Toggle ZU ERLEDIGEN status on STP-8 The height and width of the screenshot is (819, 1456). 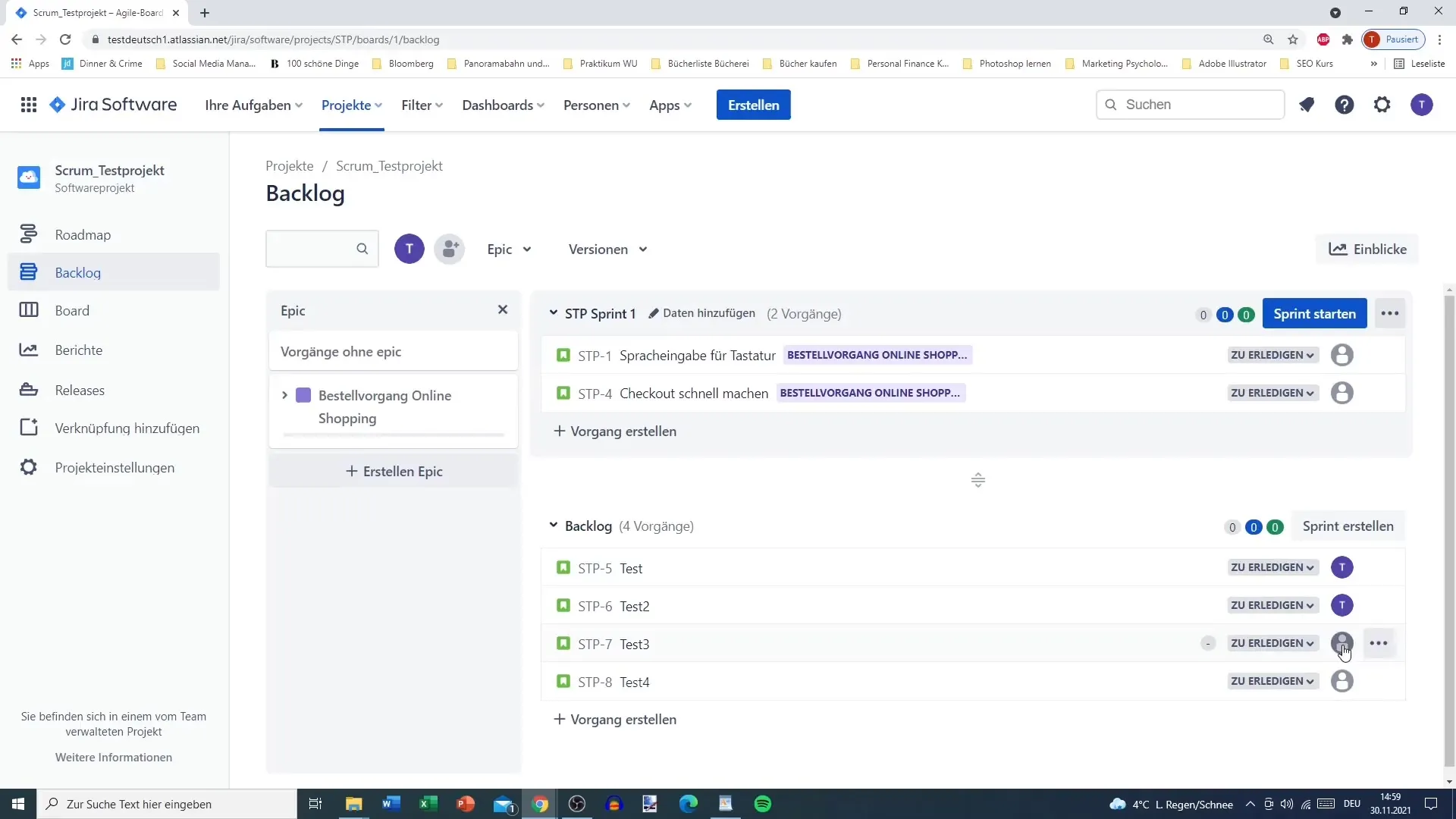[x=1271, y=681]
